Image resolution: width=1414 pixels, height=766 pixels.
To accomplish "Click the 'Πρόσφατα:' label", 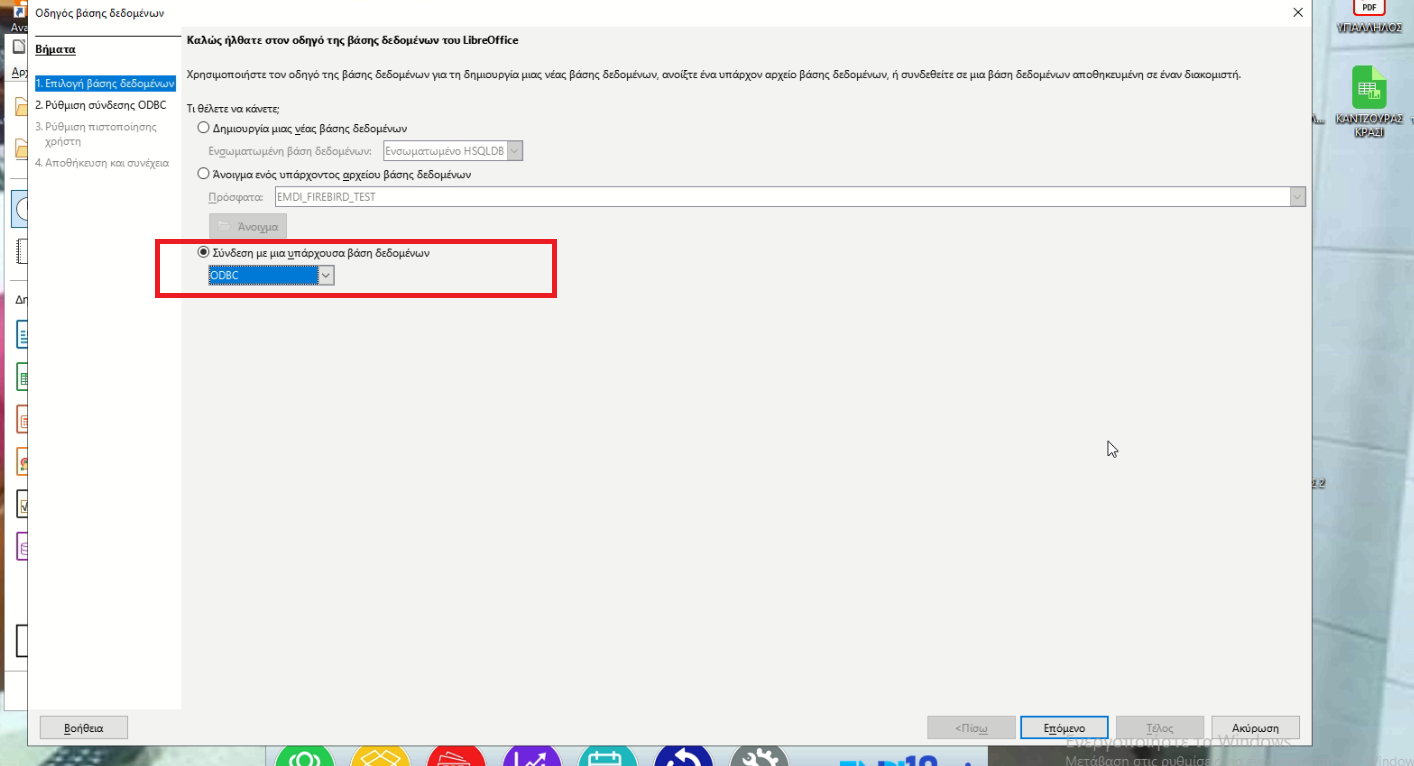I will tap(235, 198).
